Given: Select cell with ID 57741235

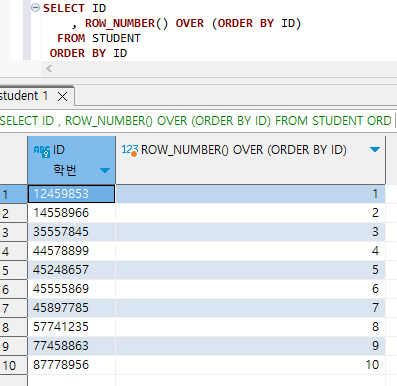Looking at the screenshot, I should (x=72, y=327).
